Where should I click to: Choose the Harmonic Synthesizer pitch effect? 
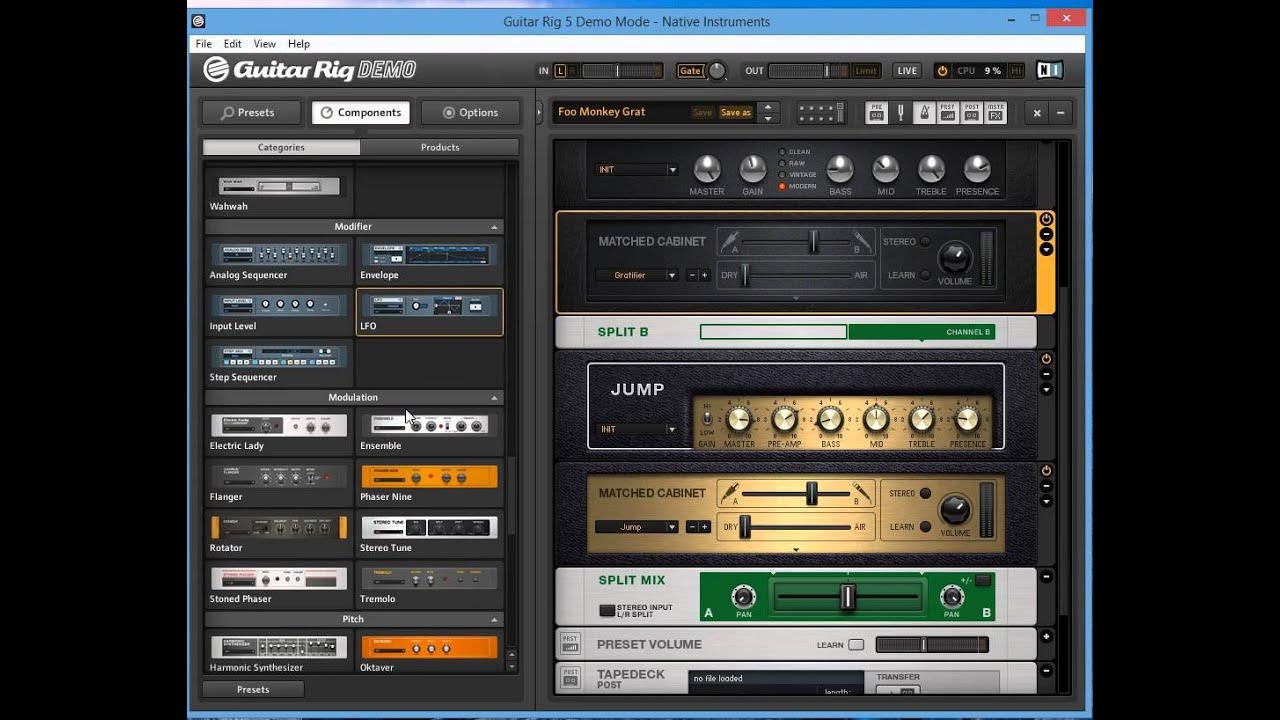point(279,652)
